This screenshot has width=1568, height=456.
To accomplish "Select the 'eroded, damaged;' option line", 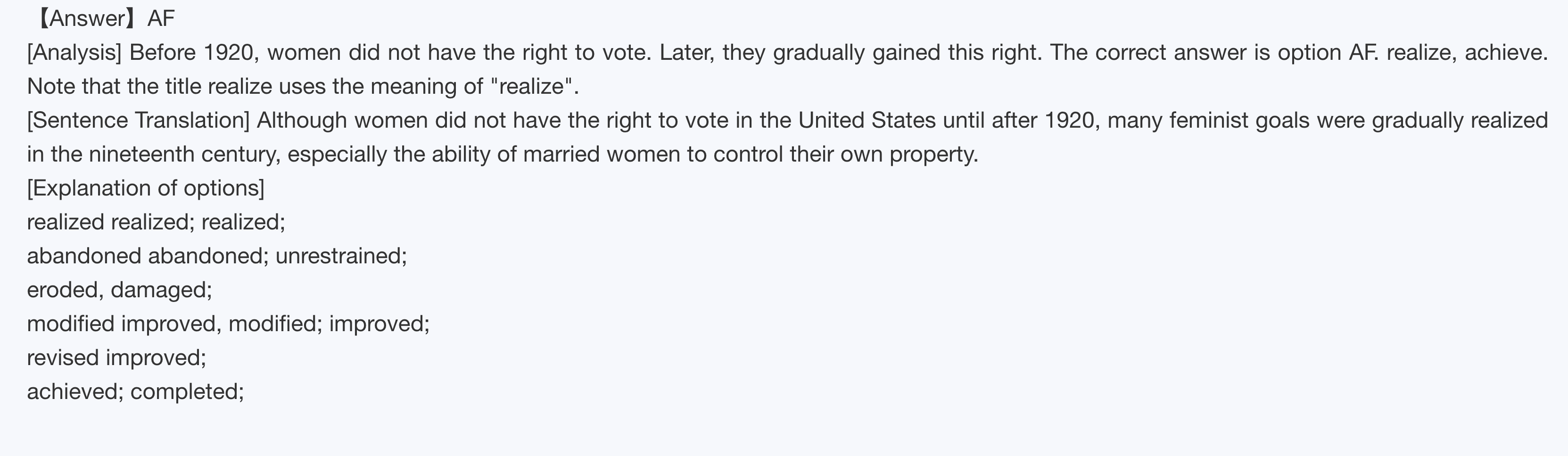I will [x=119, y=290].
